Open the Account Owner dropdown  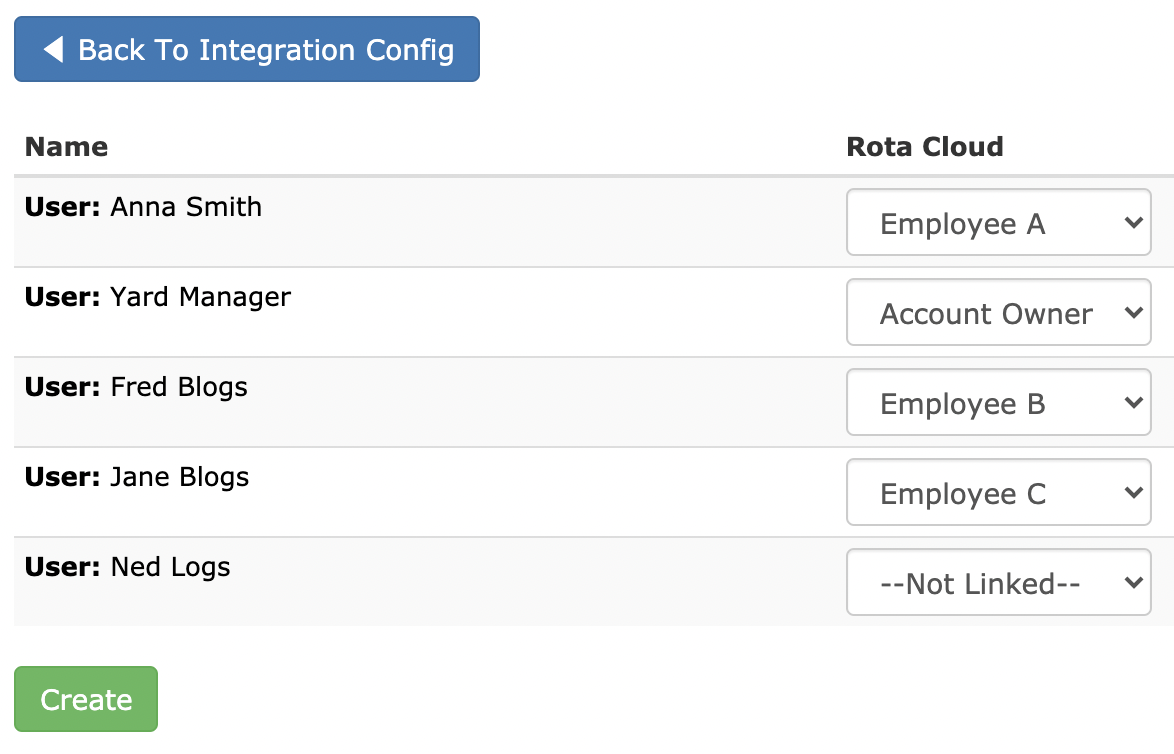[x=997, y=312]
